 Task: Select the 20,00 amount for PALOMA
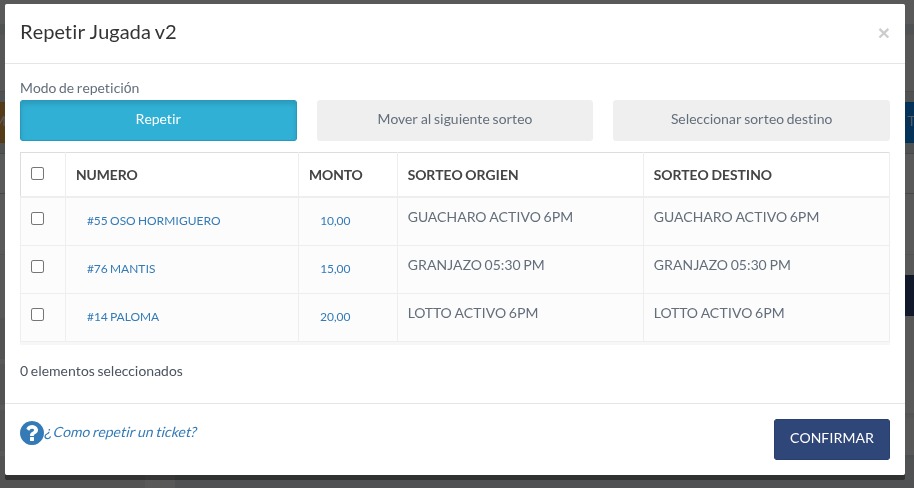[335, 317]
